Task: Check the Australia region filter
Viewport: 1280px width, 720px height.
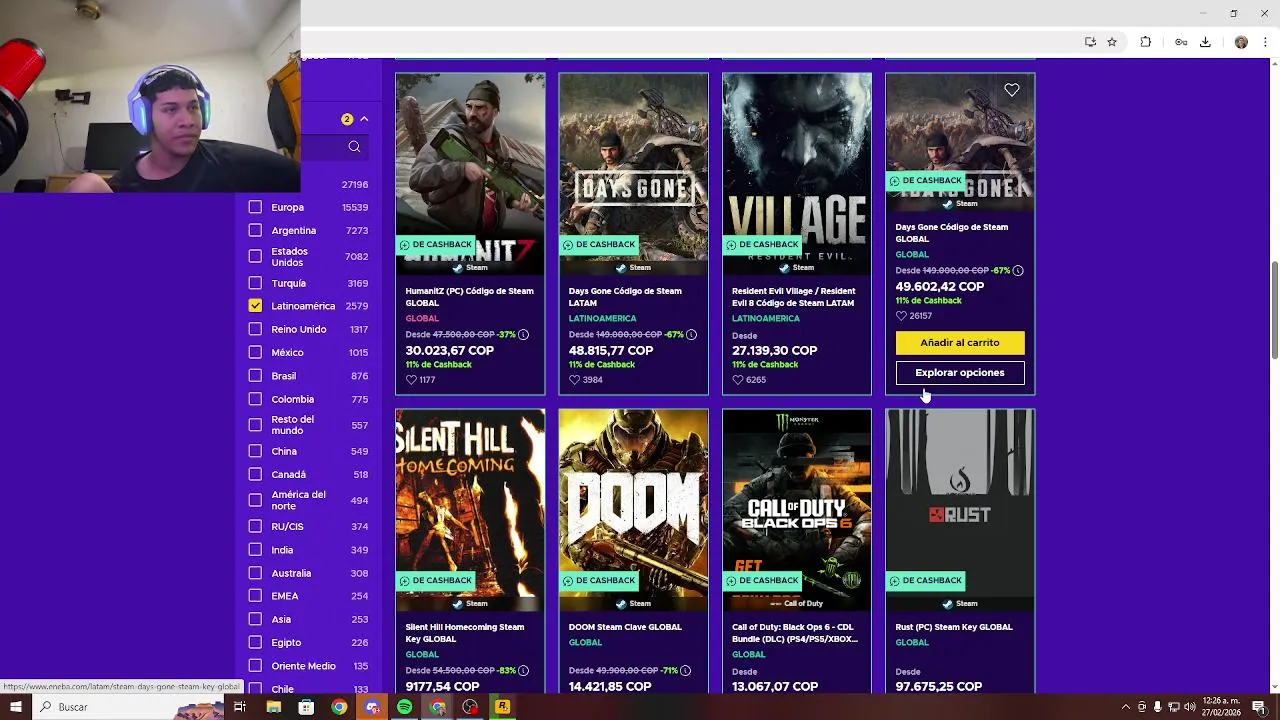Action: tap(255, 573)
